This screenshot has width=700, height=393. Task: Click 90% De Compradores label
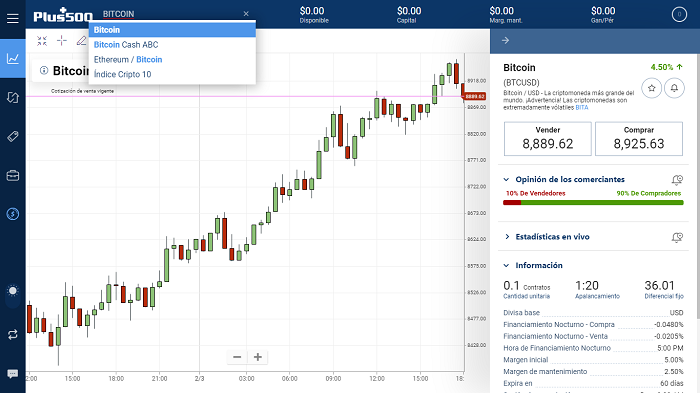[649, 193]
